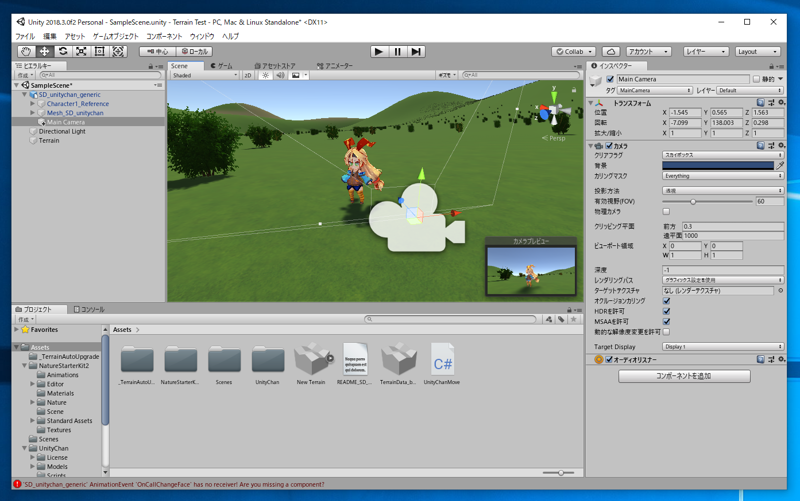Switch to the Game tab
The height and width of the screenshot is (501, 800).
[221, 66]
